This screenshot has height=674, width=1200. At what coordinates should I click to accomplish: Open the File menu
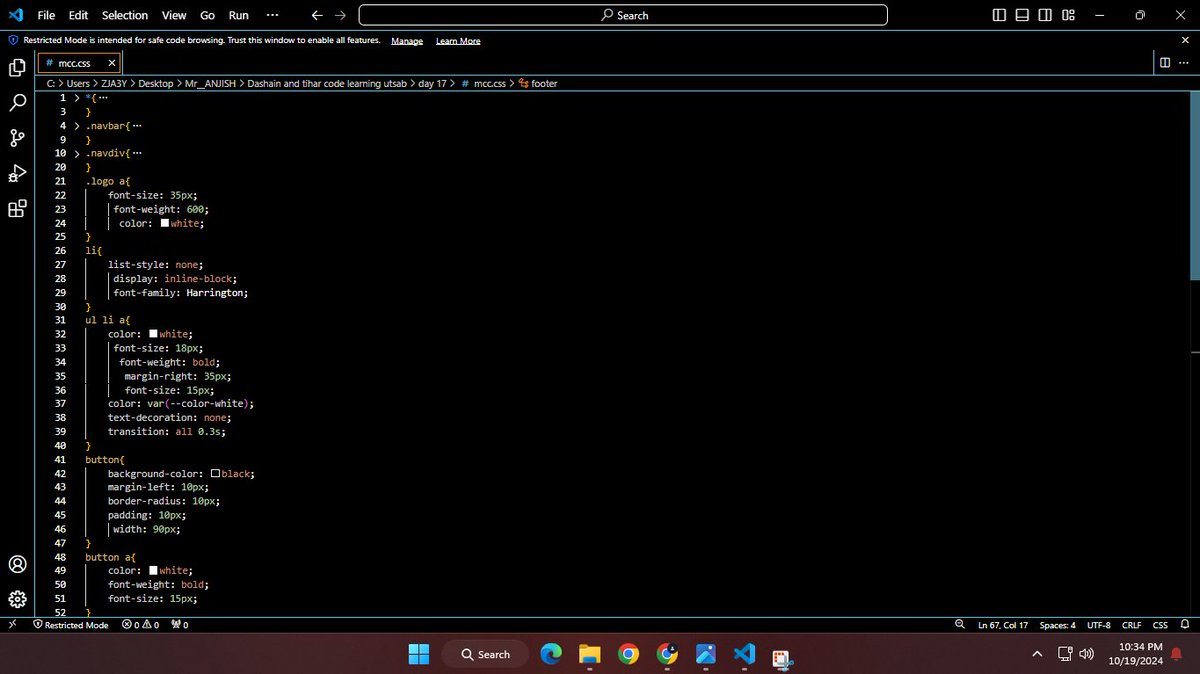[x=46, y=15]
